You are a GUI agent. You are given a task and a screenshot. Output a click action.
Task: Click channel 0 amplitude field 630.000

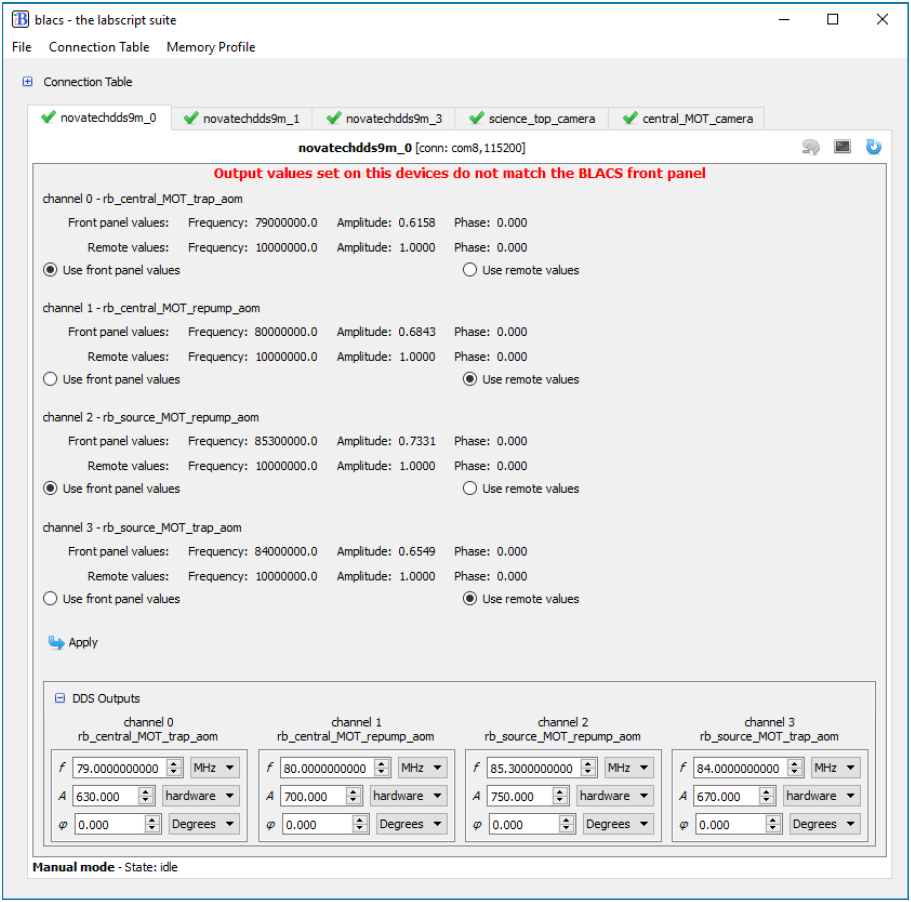tap(106, 796)
